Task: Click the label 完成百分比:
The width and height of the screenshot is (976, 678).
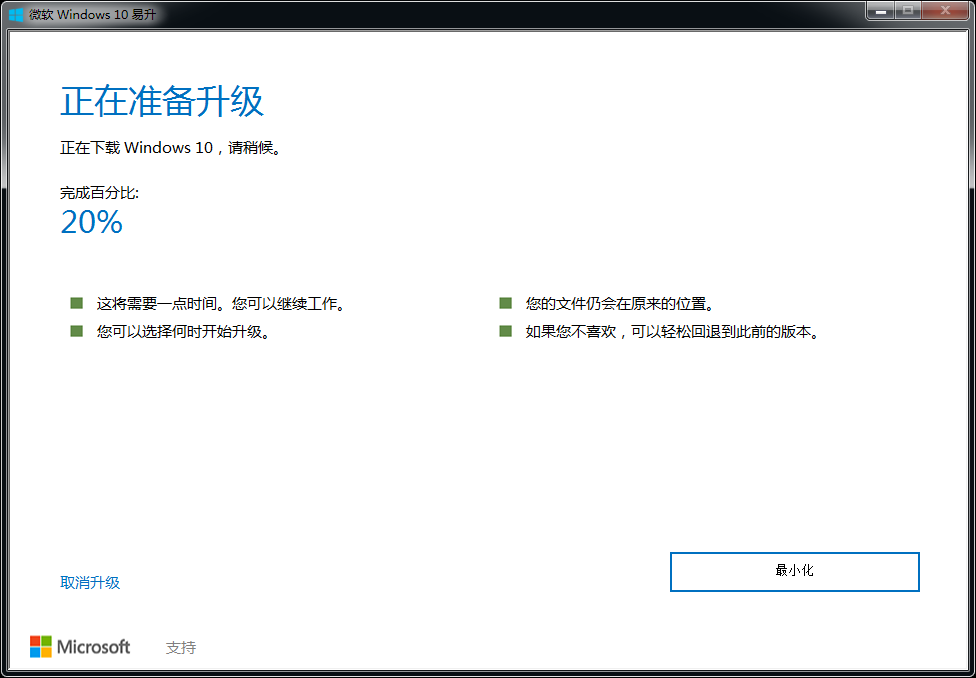Action: [100, 193]
